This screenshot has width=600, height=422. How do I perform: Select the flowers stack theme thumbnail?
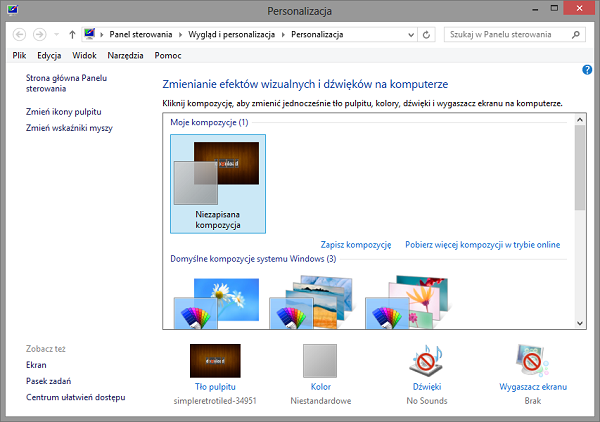[x=406, y=302]
